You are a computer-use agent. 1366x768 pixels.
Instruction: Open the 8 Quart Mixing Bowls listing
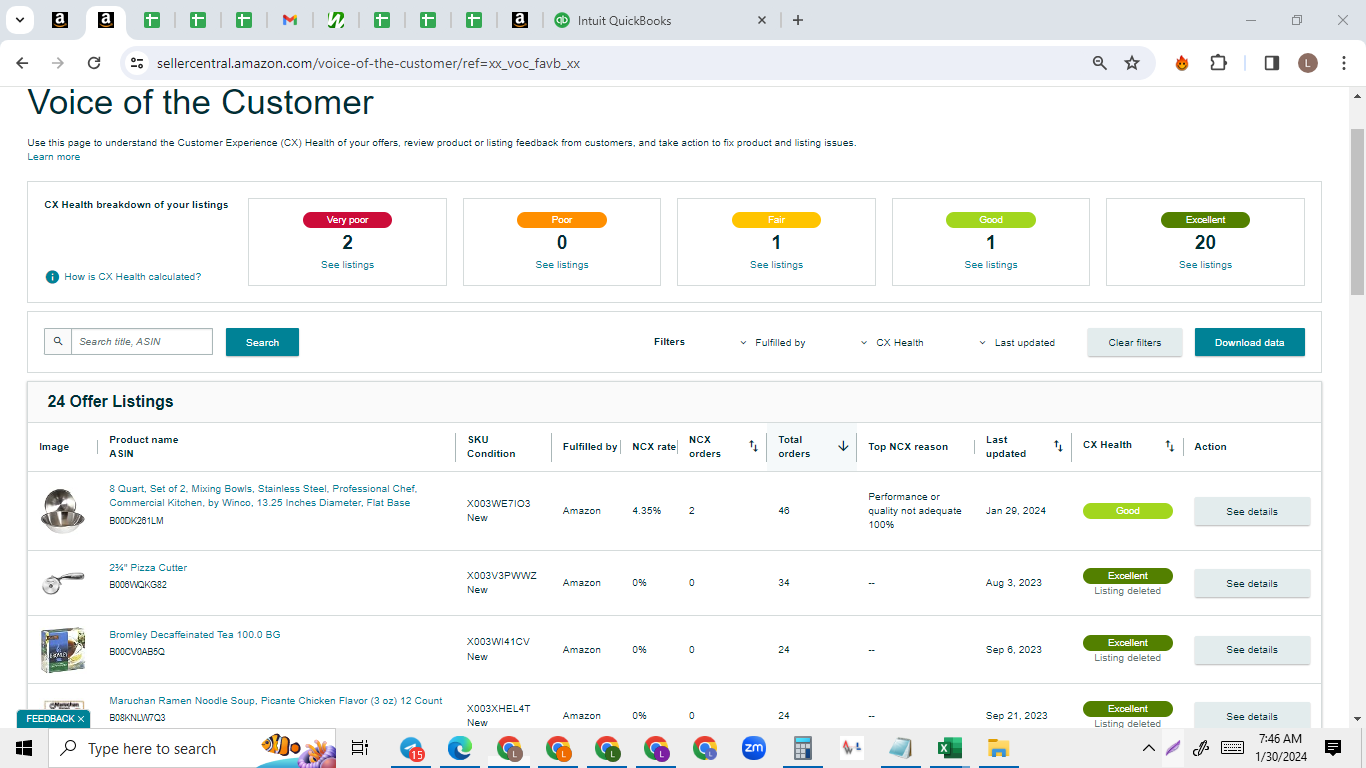[263, 496]
